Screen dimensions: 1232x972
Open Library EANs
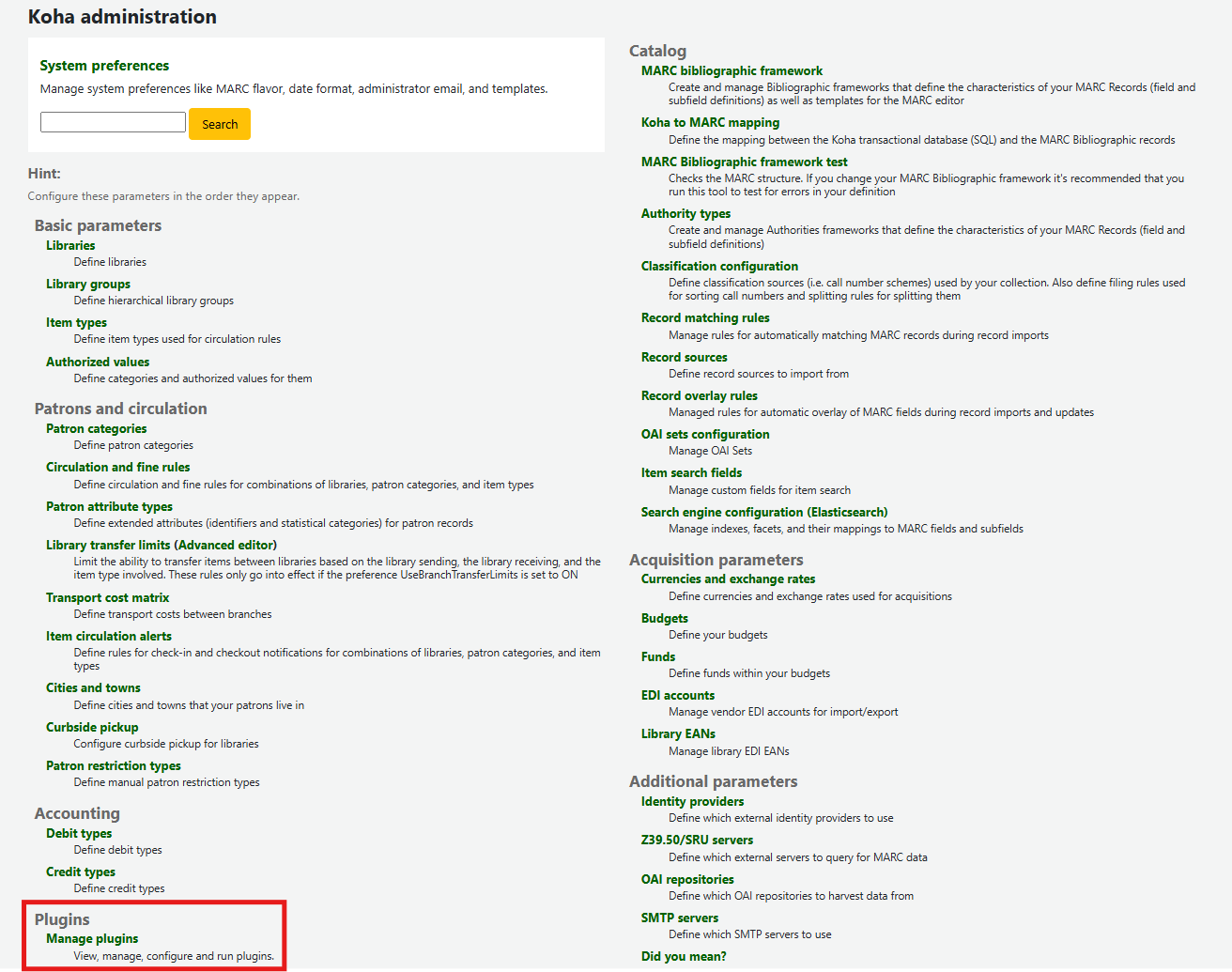(x=678, y=734)
